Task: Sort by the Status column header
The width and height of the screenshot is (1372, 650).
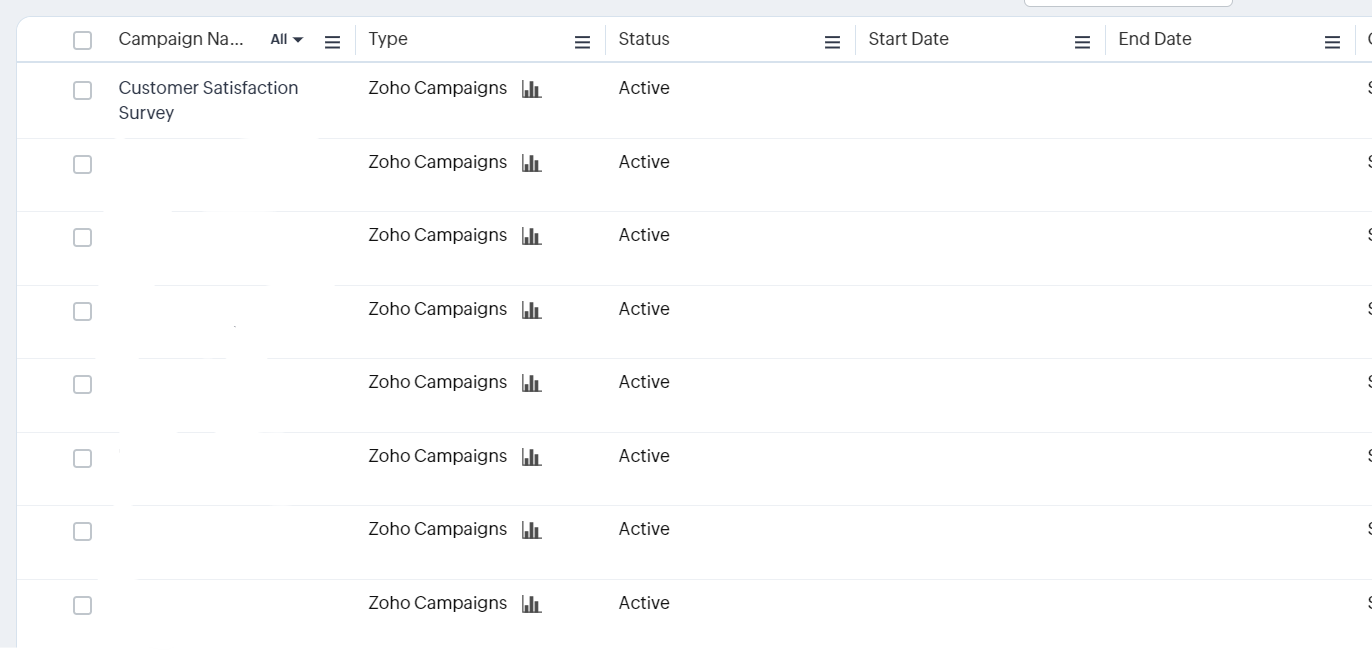Action: pyautogui.click(x=644, y=39)
